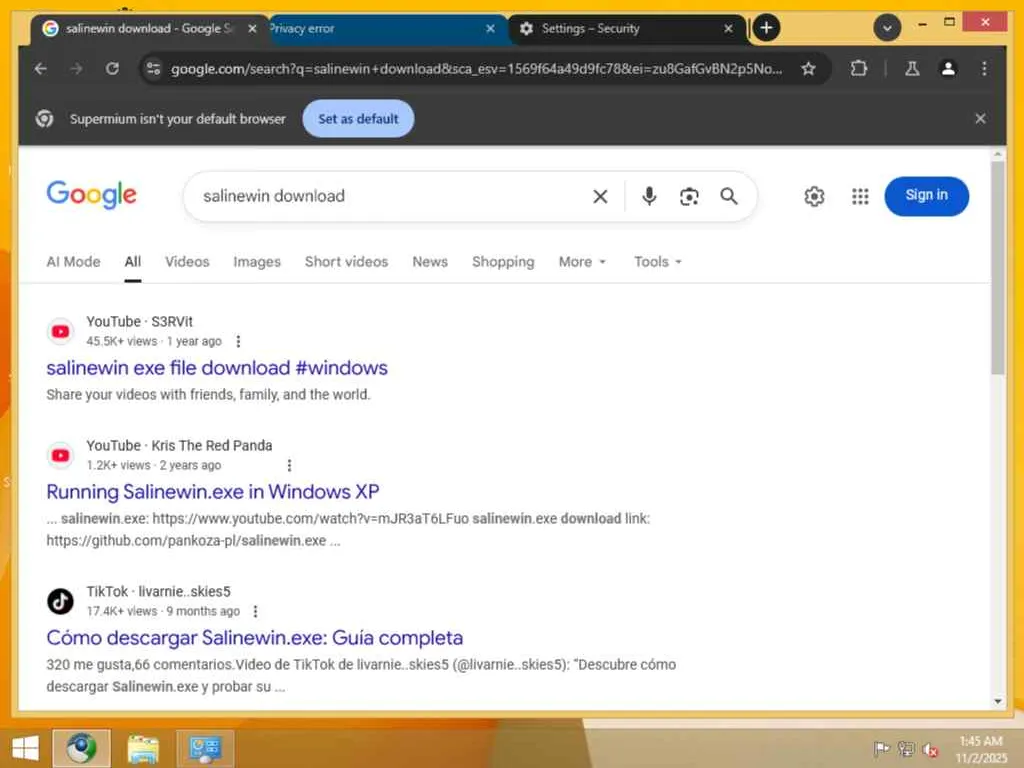This screenshot has width=1024, height=768.
Task: Bookmark this page with the star icon
Action: click(x=808, y=69)
